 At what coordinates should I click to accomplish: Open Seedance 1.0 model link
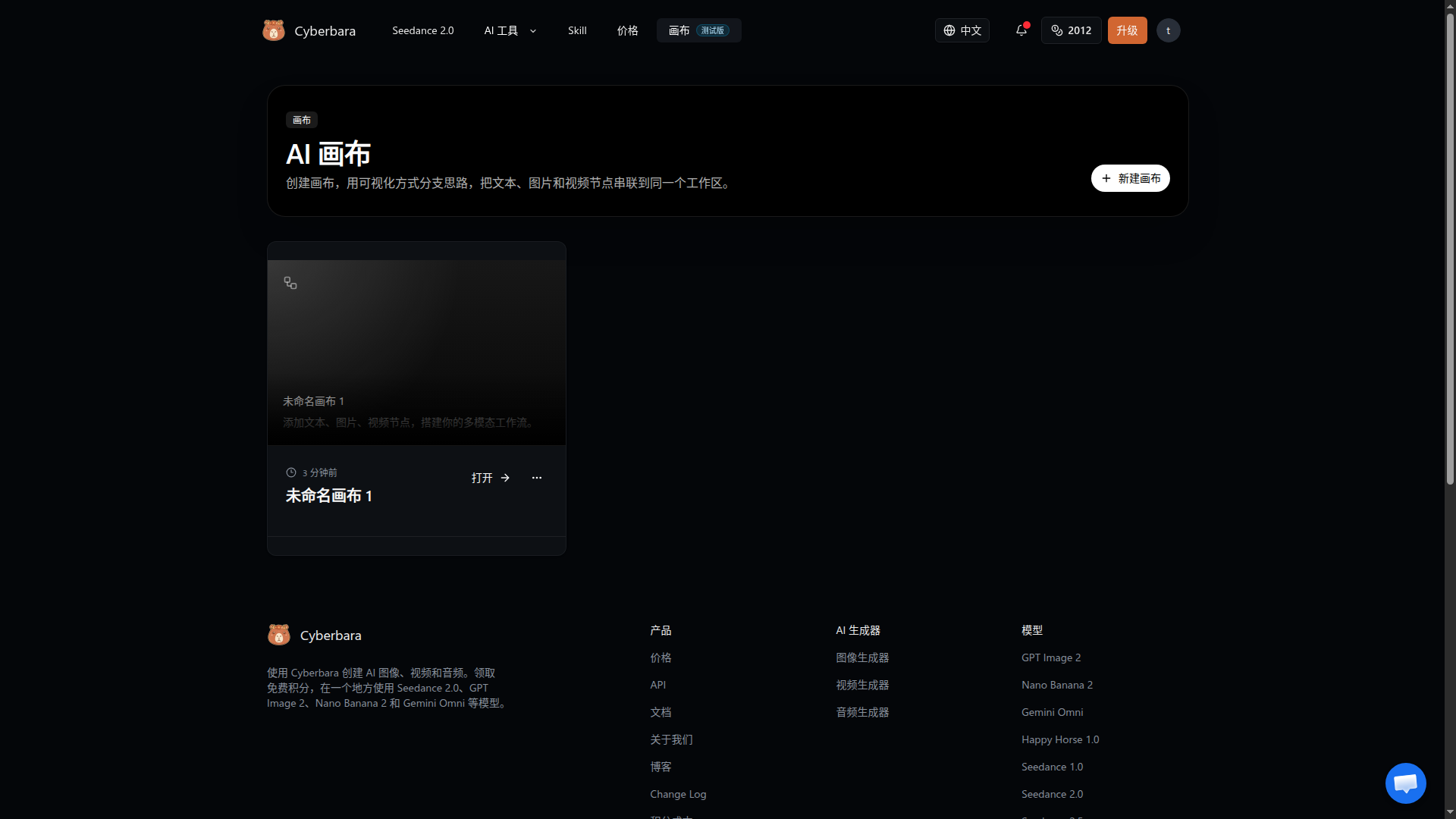click(x=1052, y=767)
